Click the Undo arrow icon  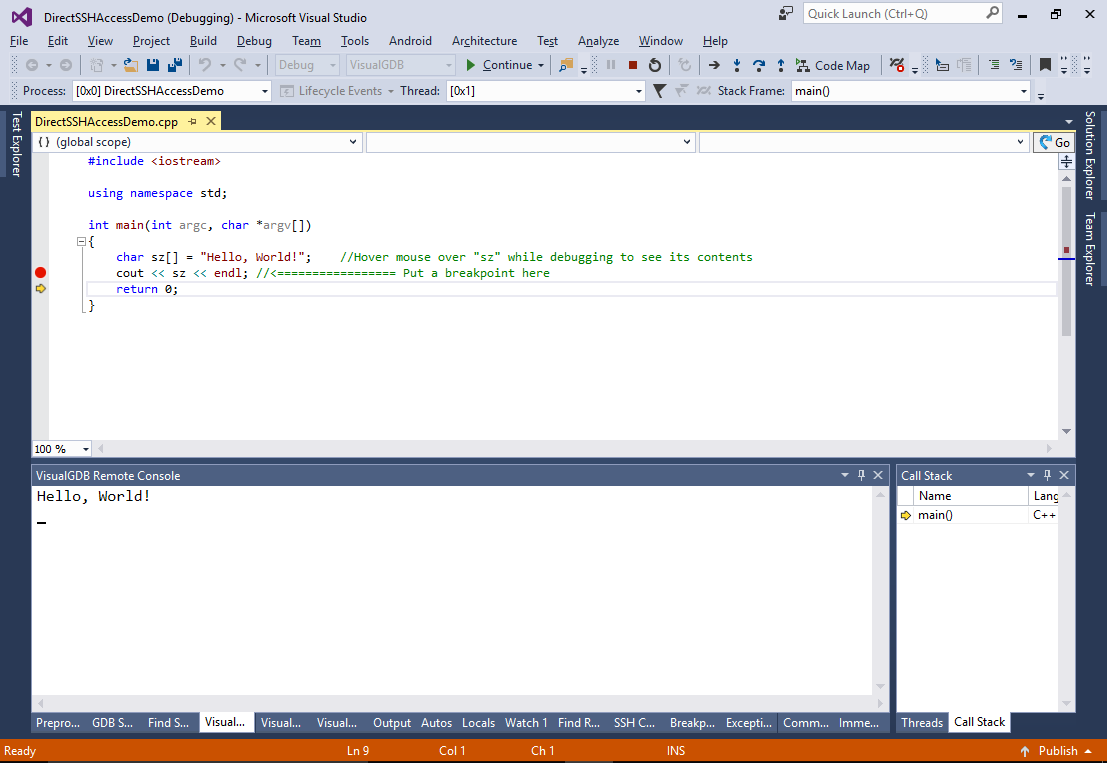(205, 65)
